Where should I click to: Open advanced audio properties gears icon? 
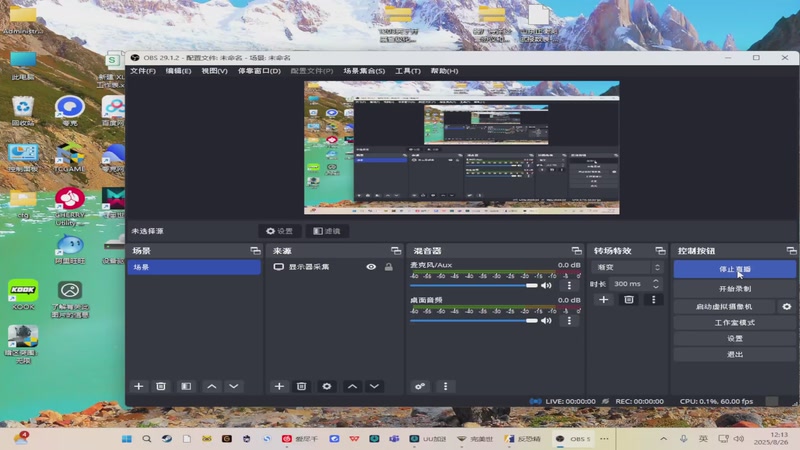(x=420, y=386)
